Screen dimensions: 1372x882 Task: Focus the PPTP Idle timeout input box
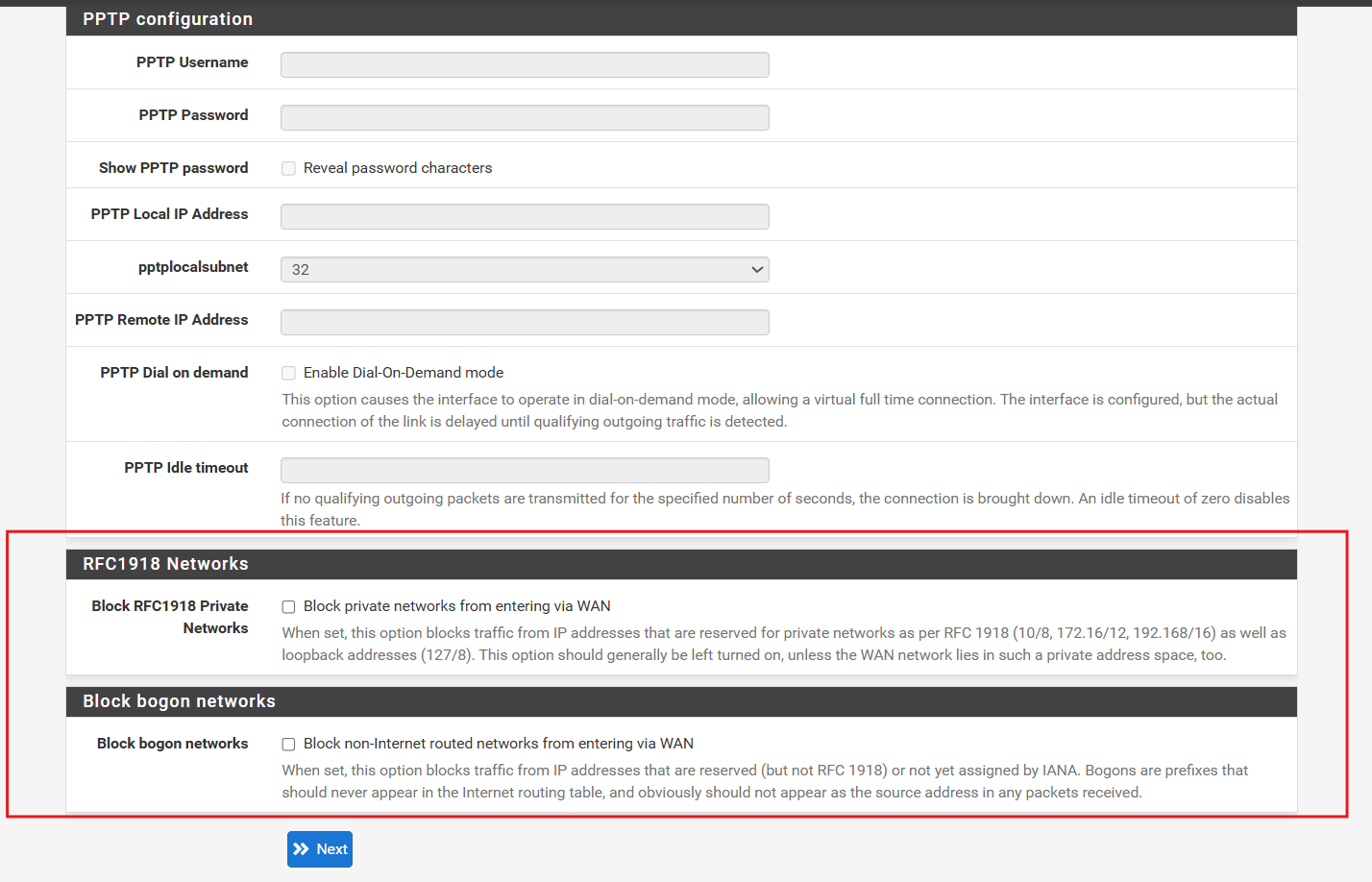[525, 471]
